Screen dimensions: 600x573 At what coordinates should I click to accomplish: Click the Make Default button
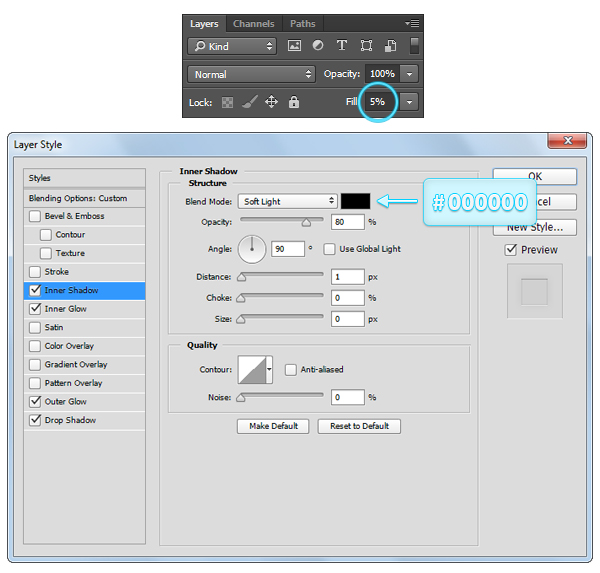[273, 426]
